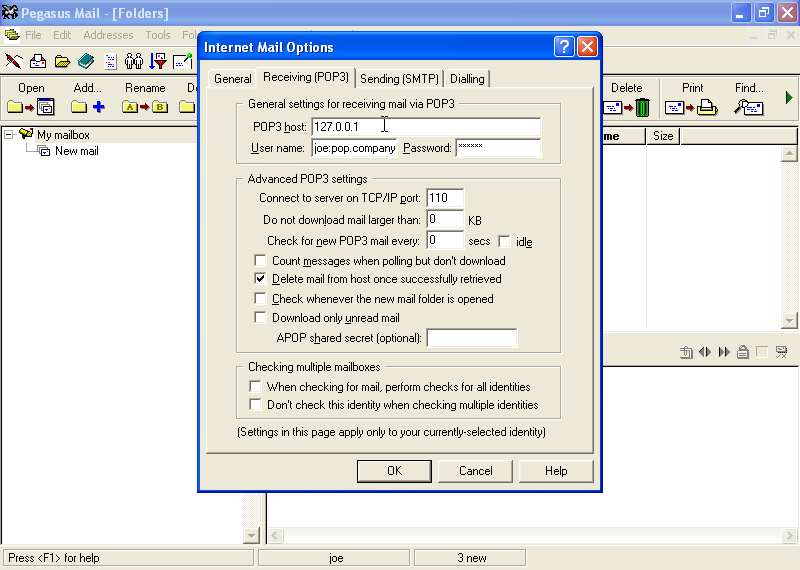Open the Edit menu
The width and height of the screenshot is (800, 570).
coord(62,35)
